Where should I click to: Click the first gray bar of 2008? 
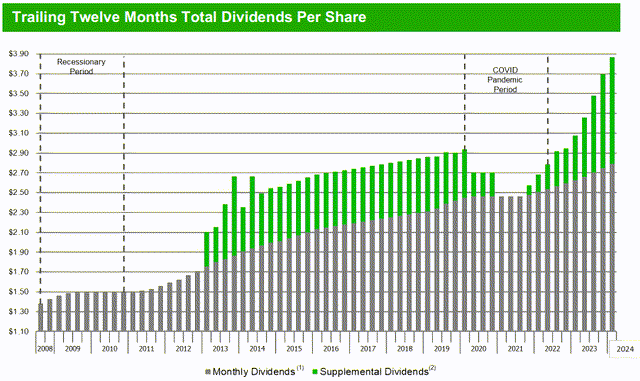click(x=40, y=317)
